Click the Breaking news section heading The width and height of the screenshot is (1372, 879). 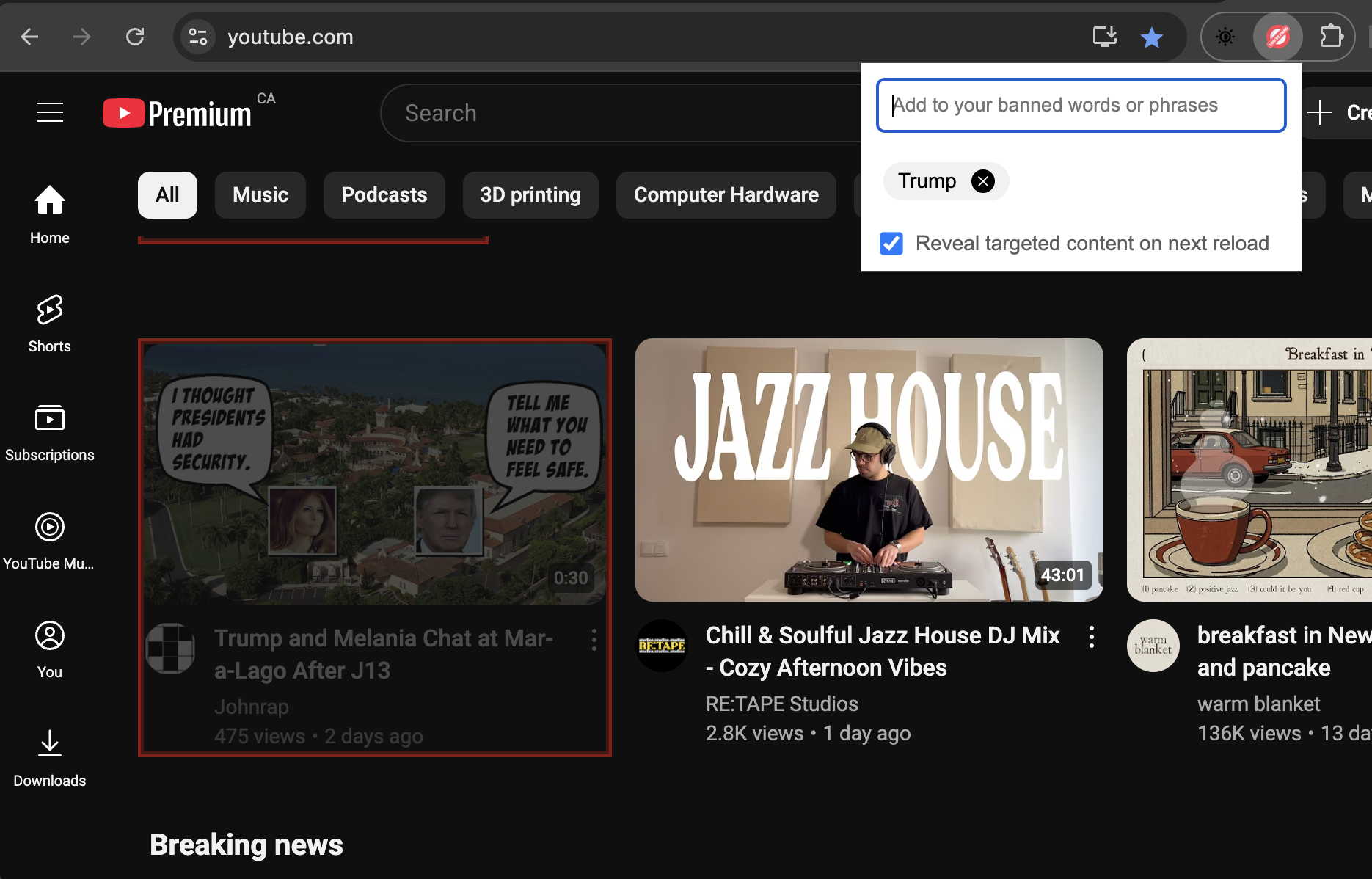coord(247,845)
